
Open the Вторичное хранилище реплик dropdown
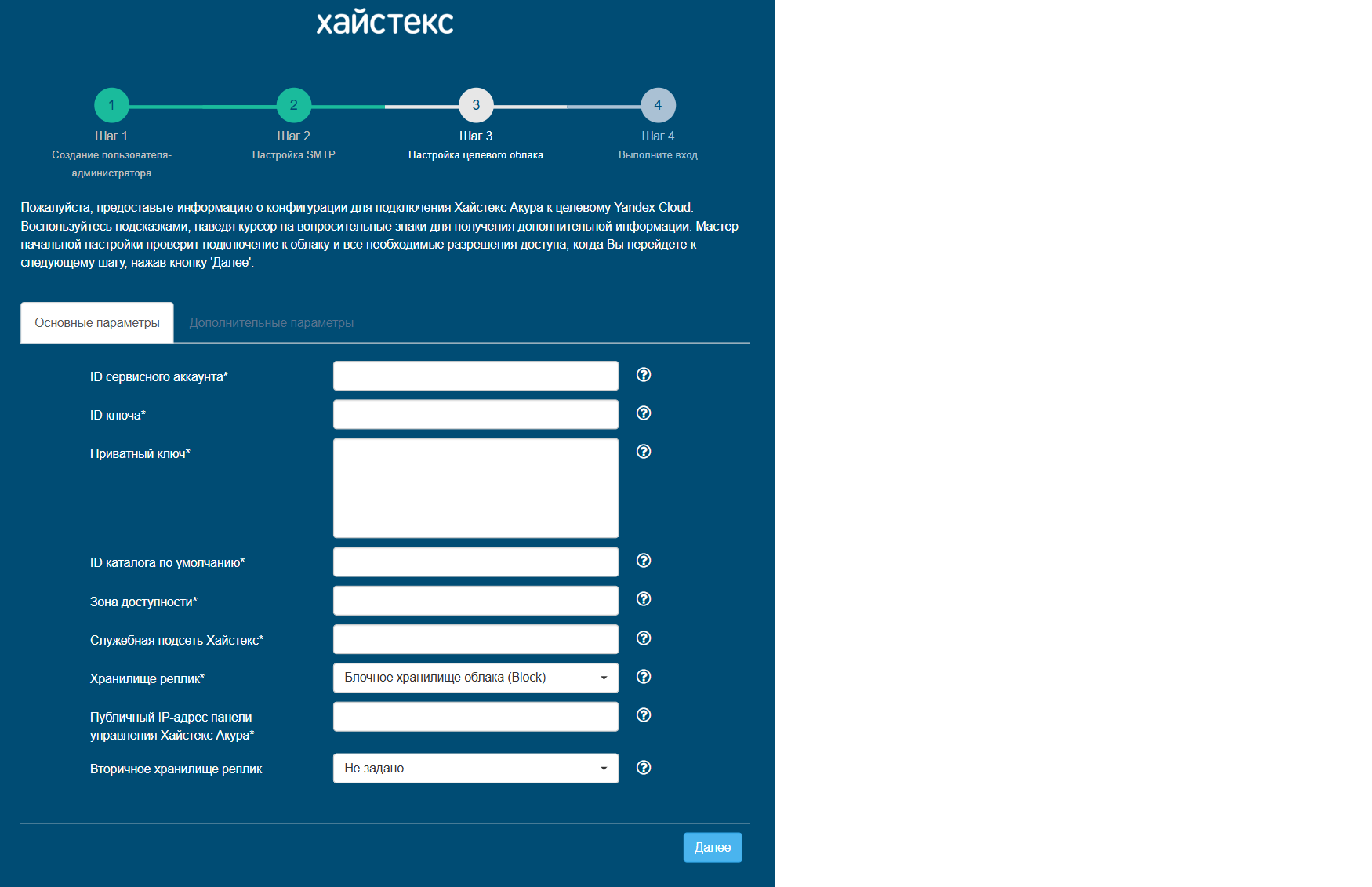pyautogui.click(x=476, y=769)
